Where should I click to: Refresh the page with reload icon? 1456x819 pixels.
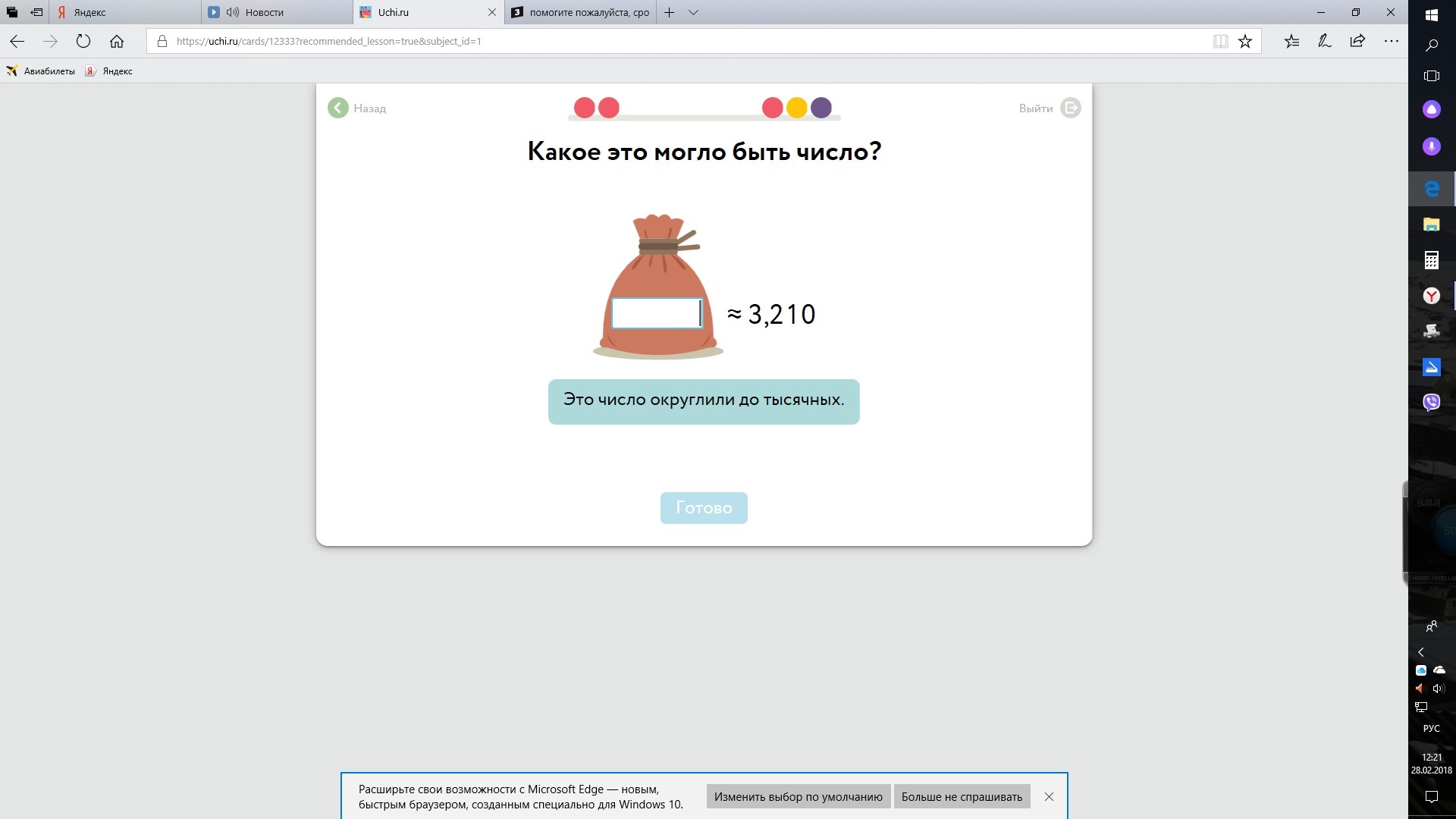click(x=83, y=42)
